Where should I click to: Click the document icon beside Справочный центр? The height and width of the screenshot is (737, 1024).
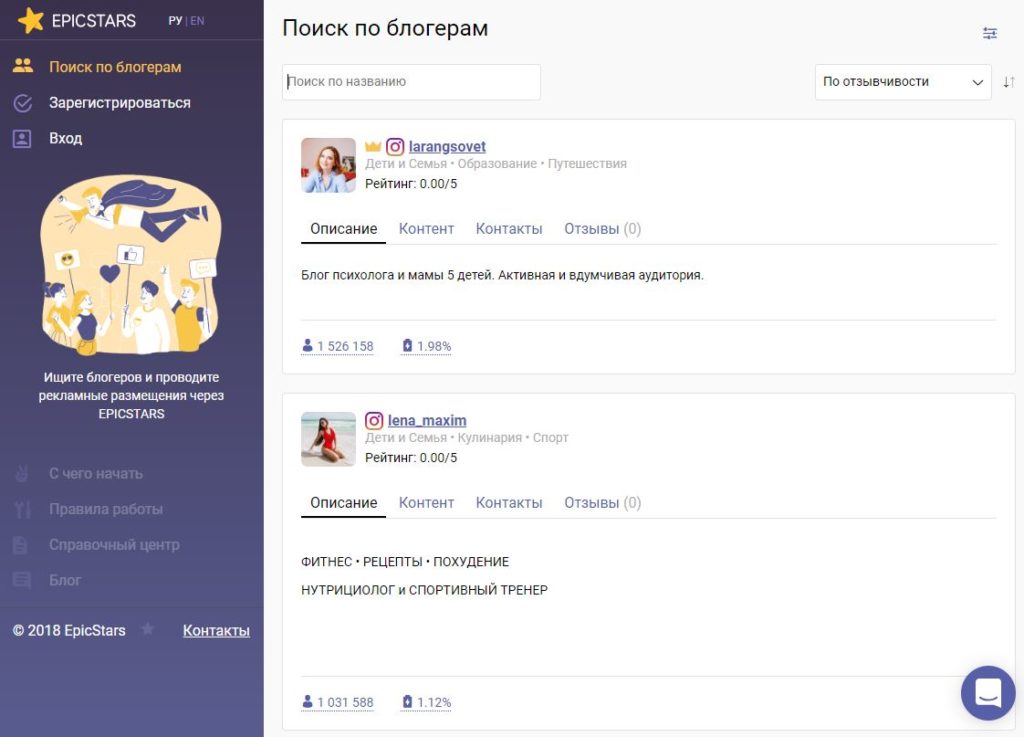coord(20,544)
